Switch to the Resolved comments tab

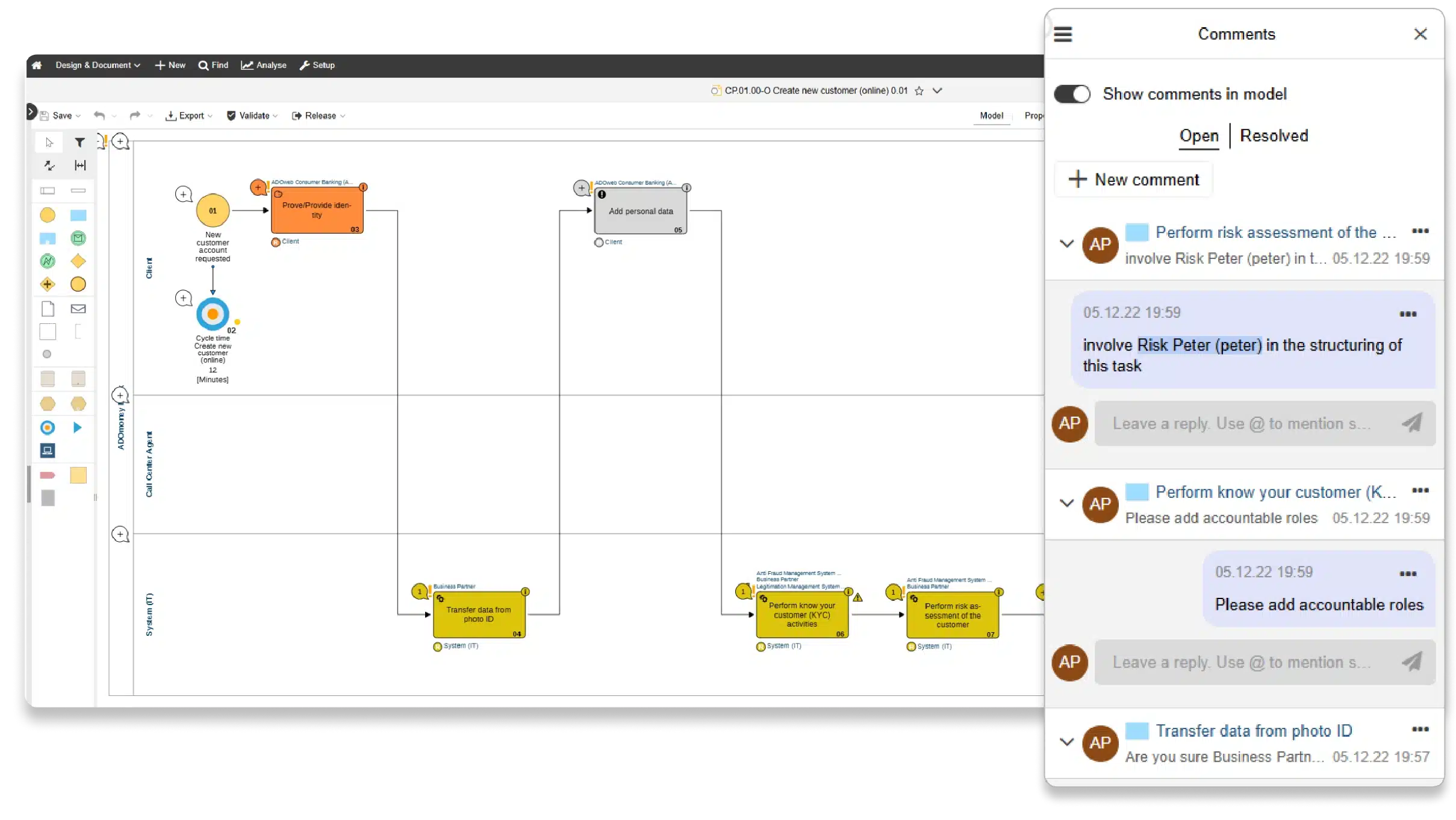tap(1274, 136)
